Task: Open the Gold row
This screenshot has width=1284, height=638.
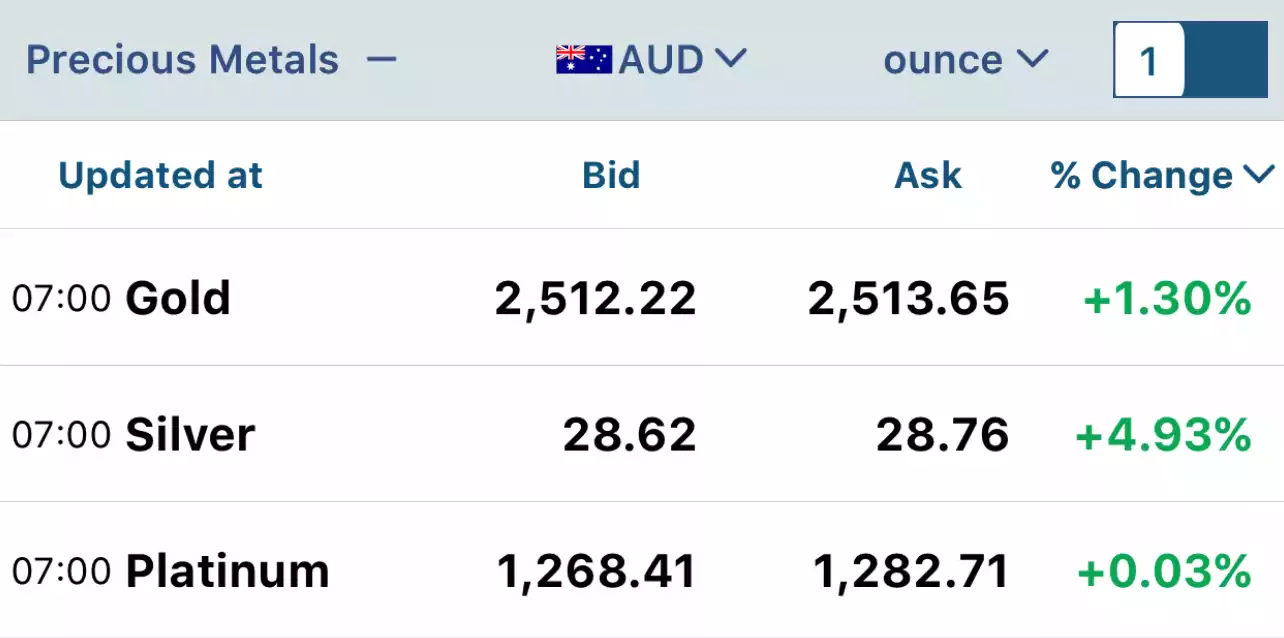Action: tap(642, 298)
